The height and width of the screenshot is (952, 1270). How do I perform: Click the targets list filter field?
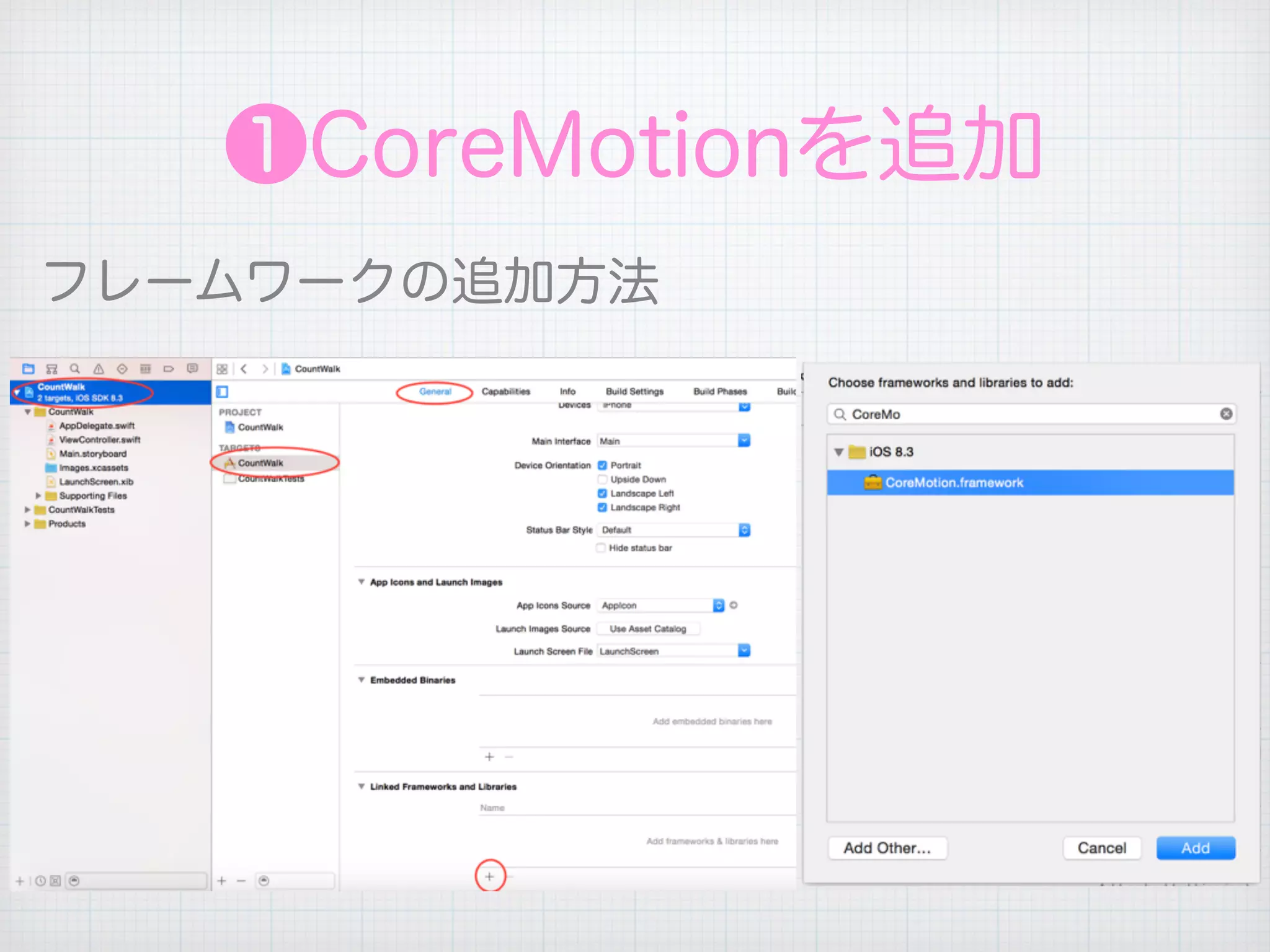coord(295,881)
